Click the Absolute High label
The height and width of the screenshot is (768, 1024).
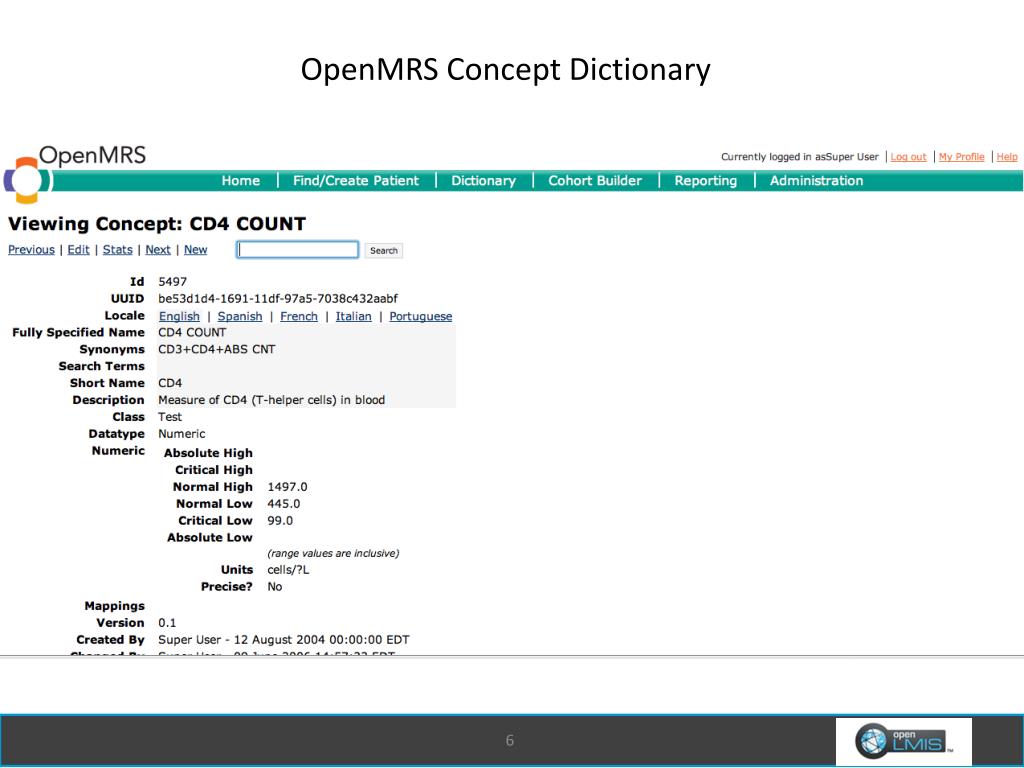click(208, 453)
